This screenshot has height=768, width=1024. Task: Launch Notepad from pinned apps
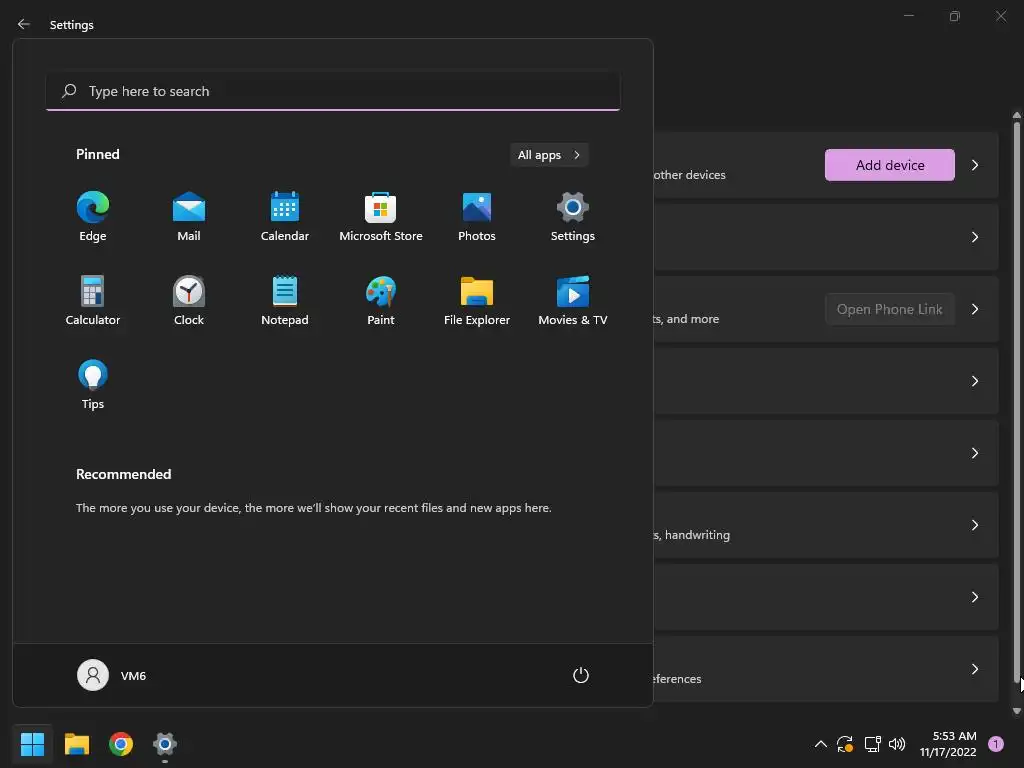tap(285, 301)
